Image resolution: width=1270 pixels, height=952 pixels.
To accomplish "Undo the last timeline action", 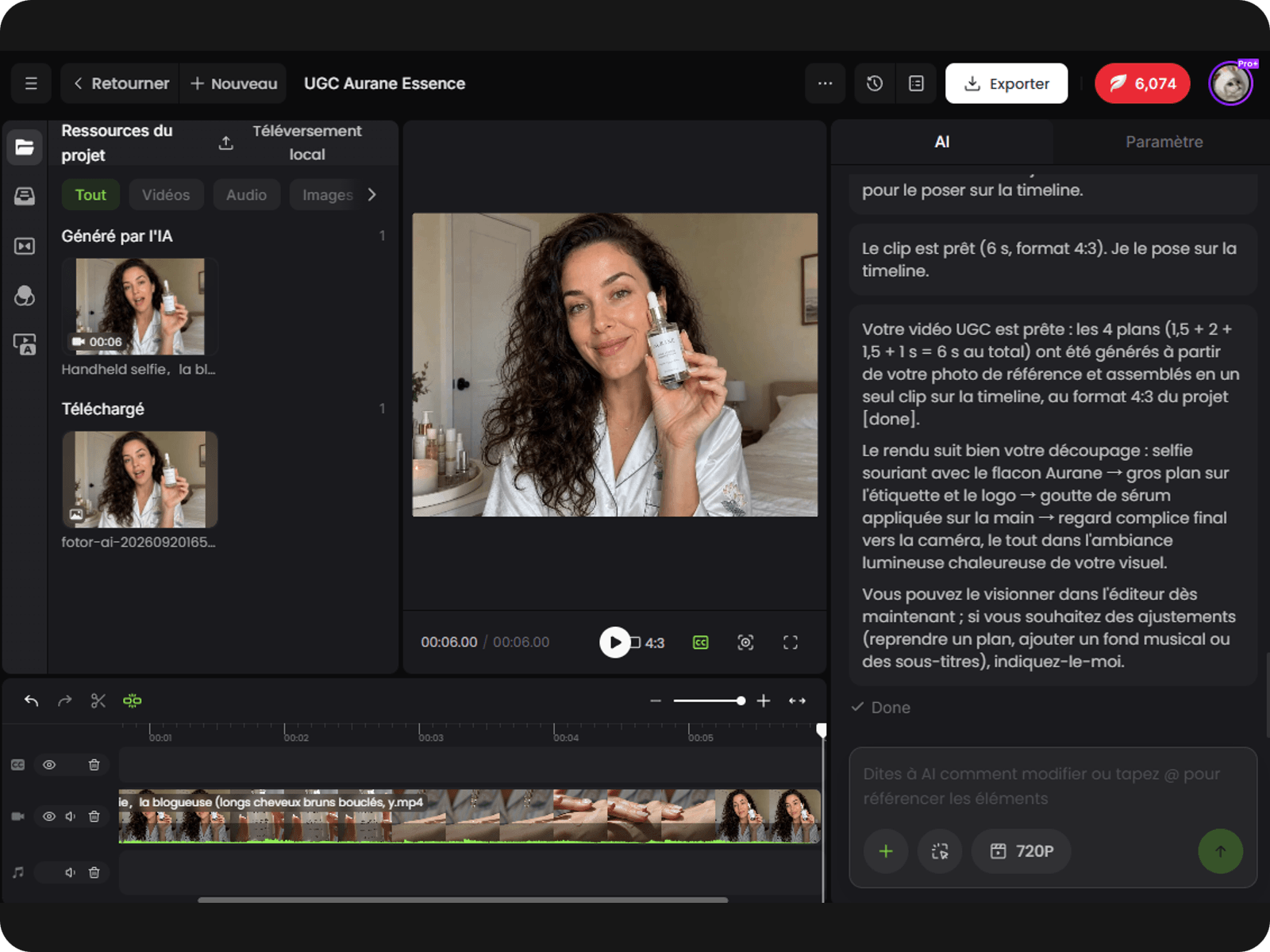I will [31, 701].
